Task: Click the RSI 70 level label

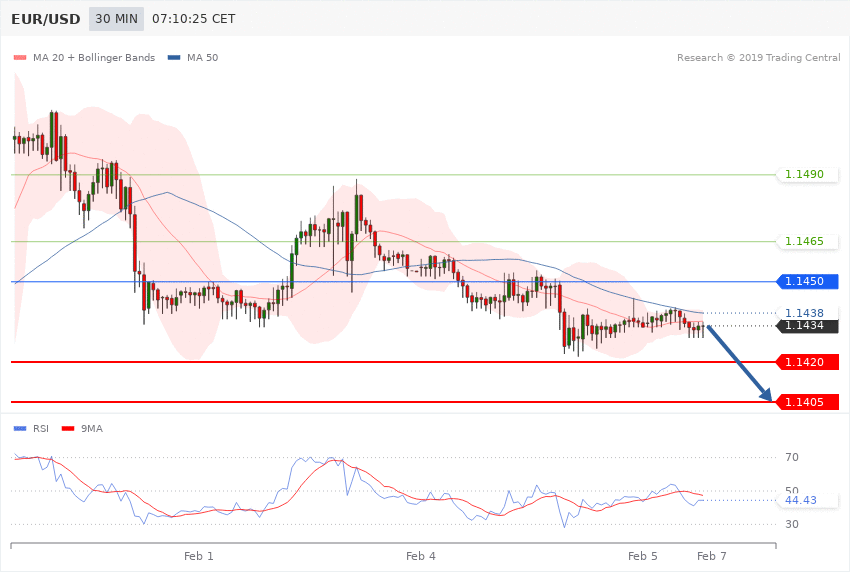Action: [792, 457]
